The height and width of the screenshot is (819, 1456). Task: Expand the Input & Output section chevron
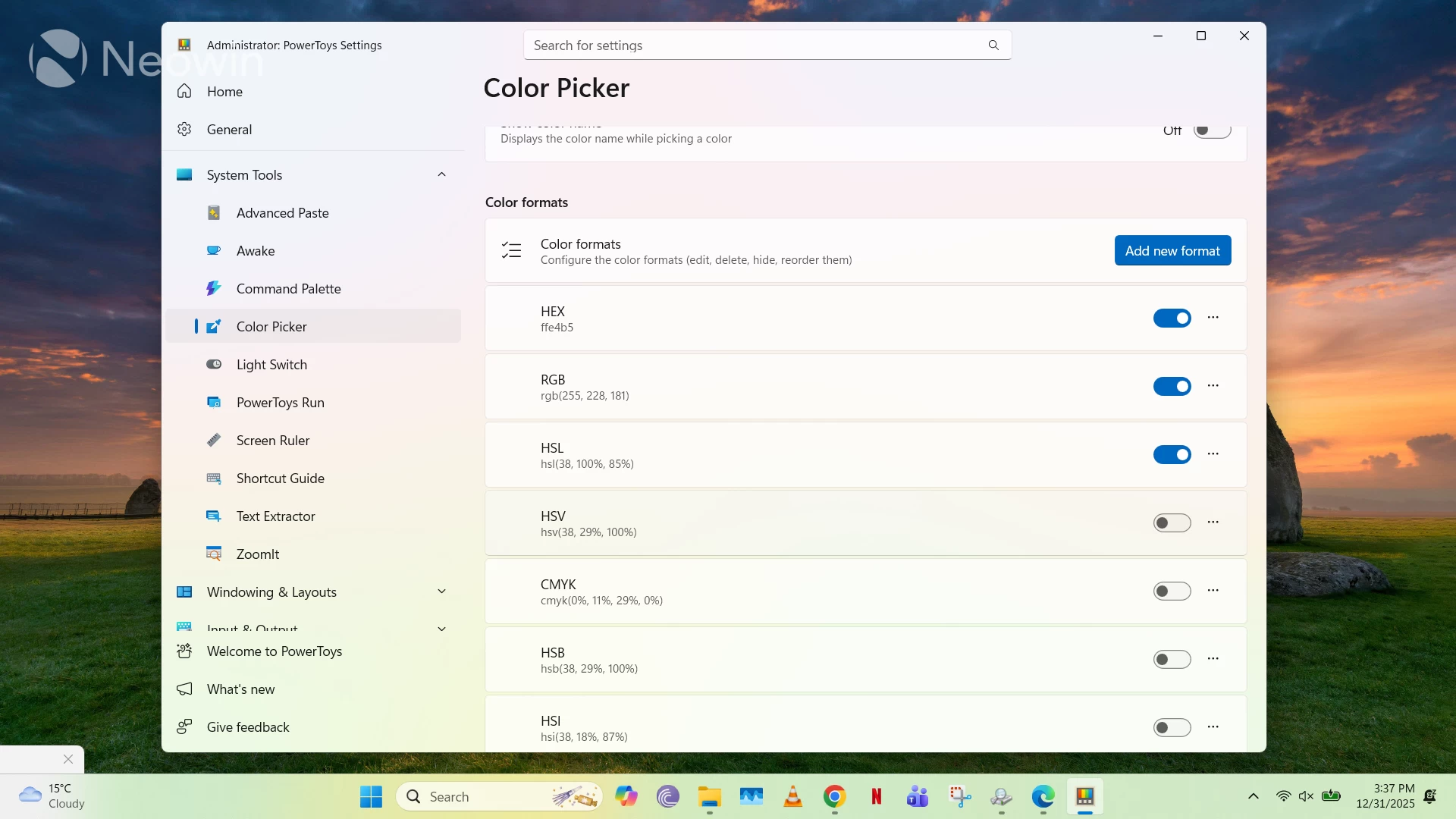click(441, 629)
